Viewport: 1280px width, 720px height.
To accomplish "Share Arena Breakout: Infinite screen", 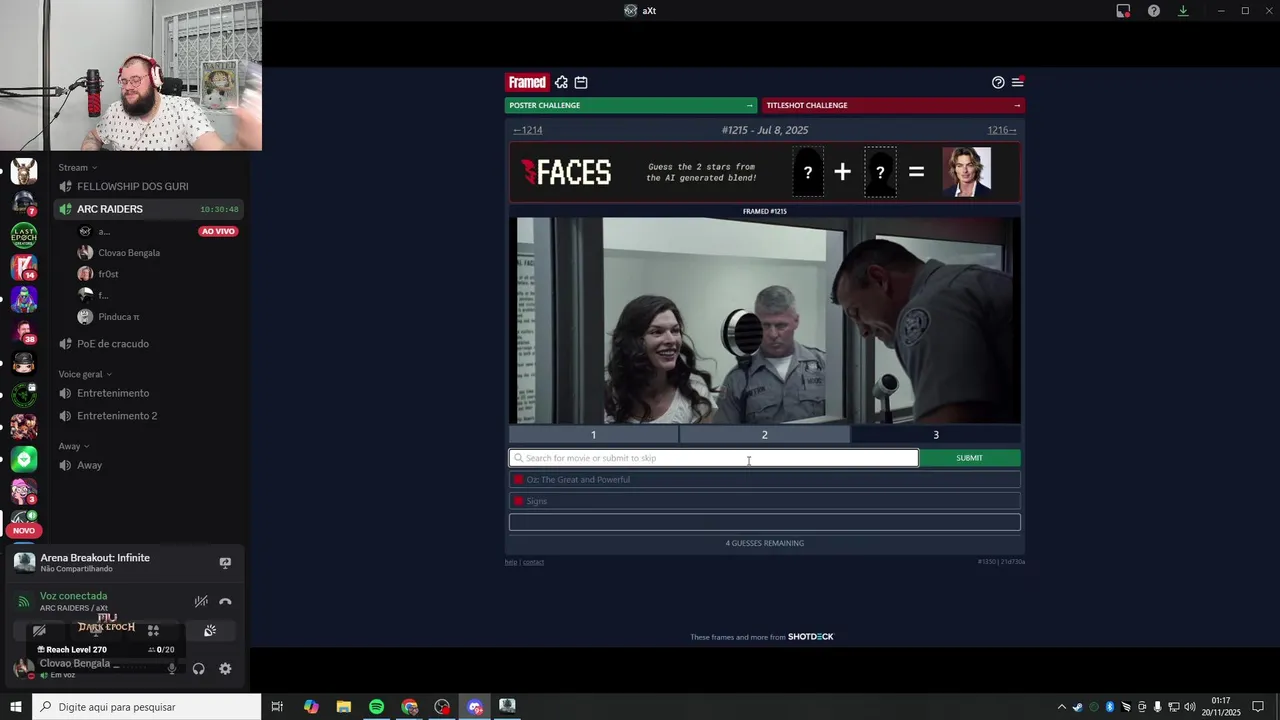I will (225, 563).
